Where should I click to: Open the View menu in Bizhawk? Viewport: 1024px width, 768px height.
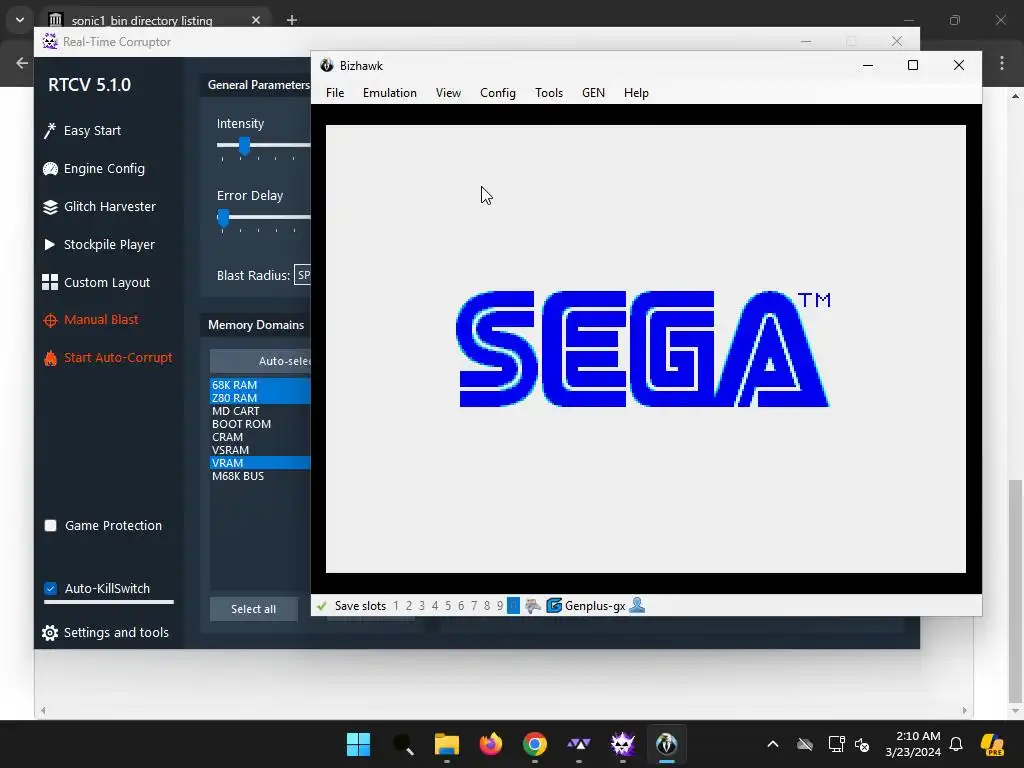pos(448,93)
